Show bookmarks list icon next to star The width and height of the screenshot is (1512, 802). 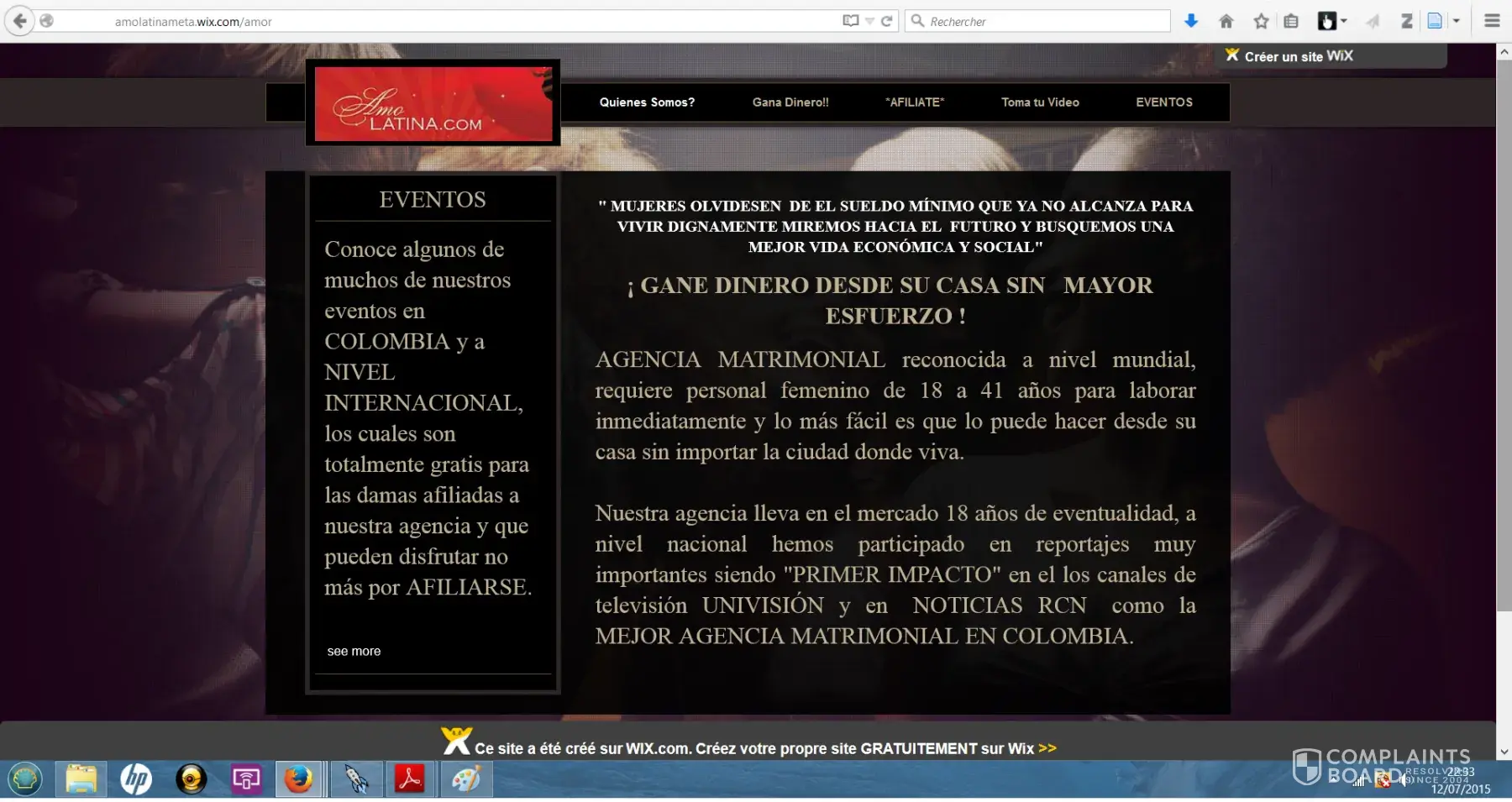1291,21
